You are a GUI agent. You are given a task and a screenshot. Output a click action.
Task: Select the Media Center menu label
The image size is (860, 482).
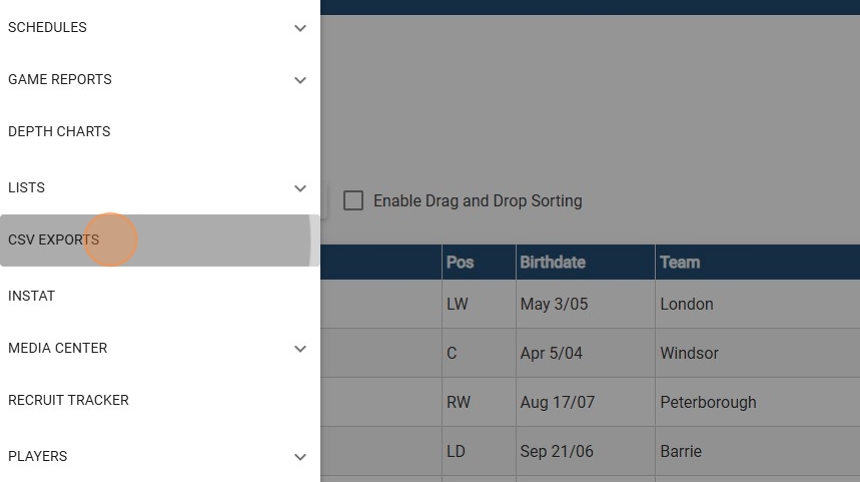coord(58,348)
